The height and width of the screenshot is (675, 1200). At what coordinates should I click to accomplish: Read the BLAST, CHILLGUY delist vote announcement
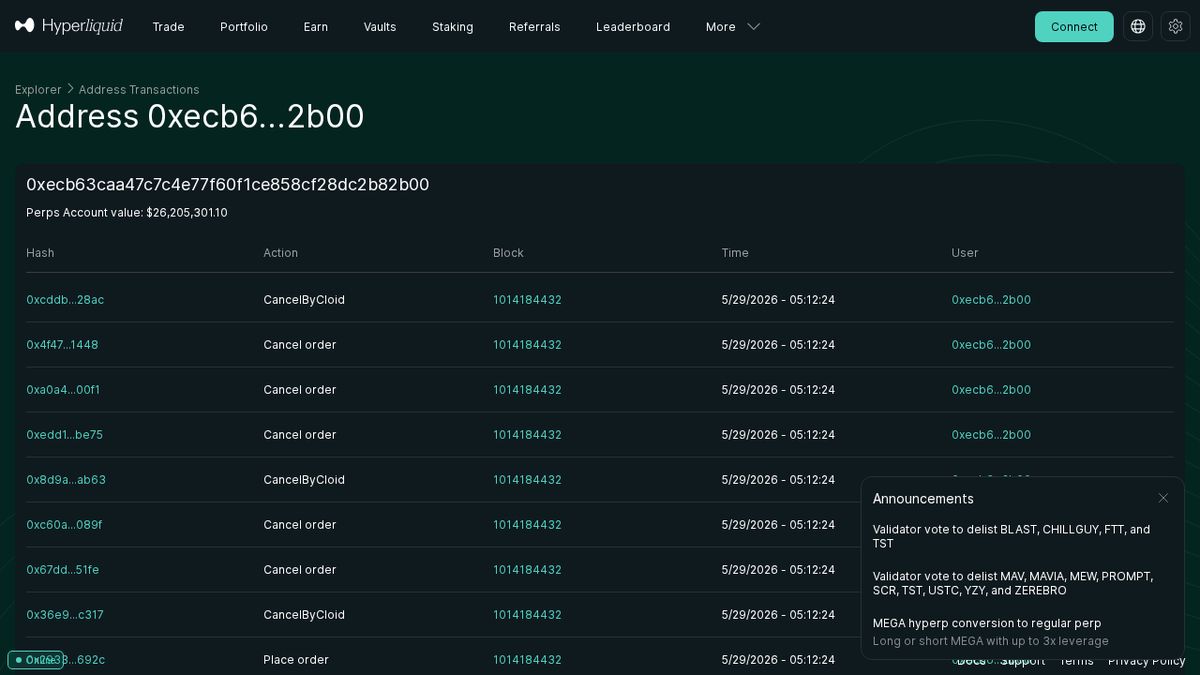click(1011, 536)
